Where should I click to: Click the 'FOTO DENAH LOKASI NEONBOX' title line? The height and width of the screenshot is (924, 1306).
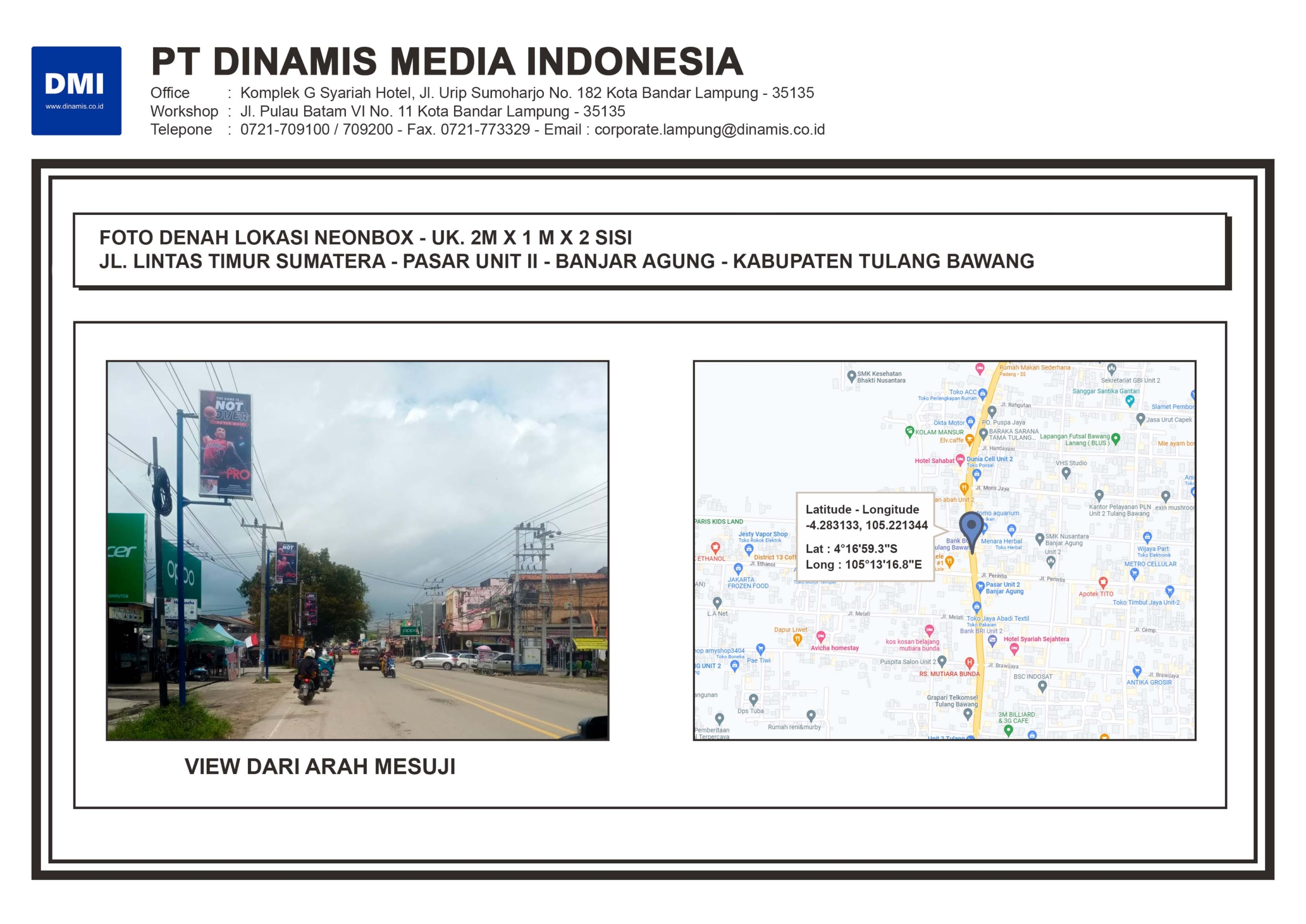click(366, 237)
